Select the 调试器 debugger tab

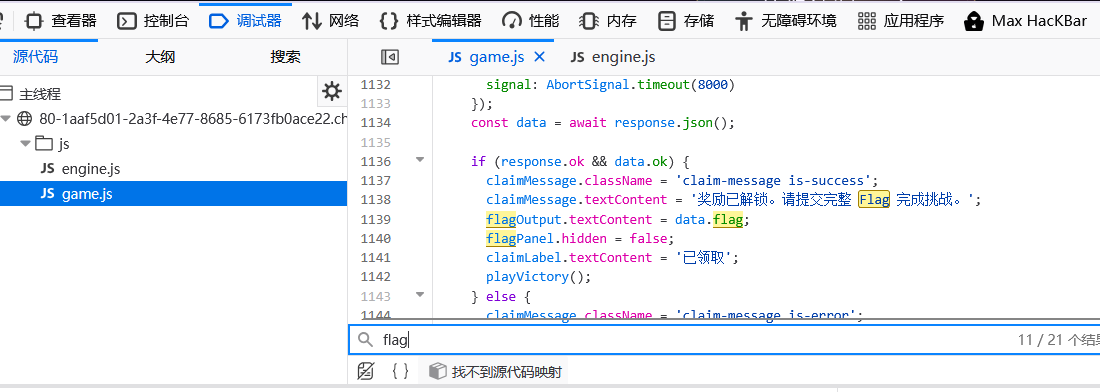click(x=246, y=20)
